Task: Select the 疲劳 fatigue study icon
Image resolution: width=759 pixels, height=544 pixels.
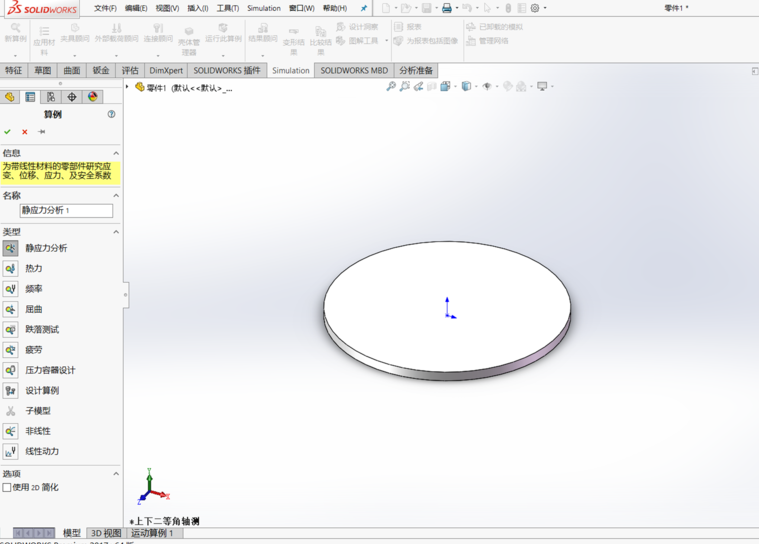Action: pos(10,350)
